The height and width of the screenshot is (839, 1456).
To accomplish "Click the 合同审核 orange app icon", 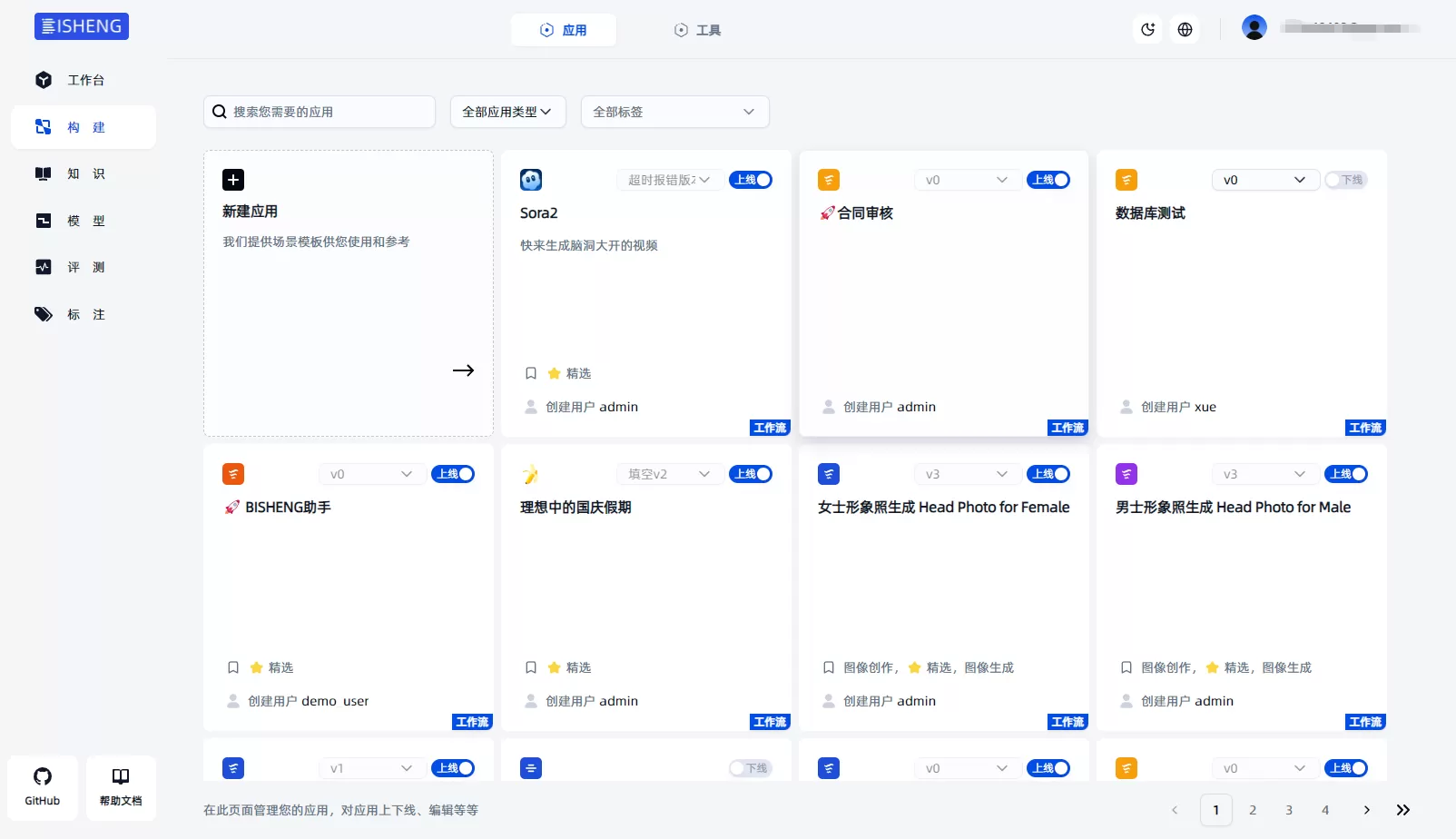I will point(829,180).
